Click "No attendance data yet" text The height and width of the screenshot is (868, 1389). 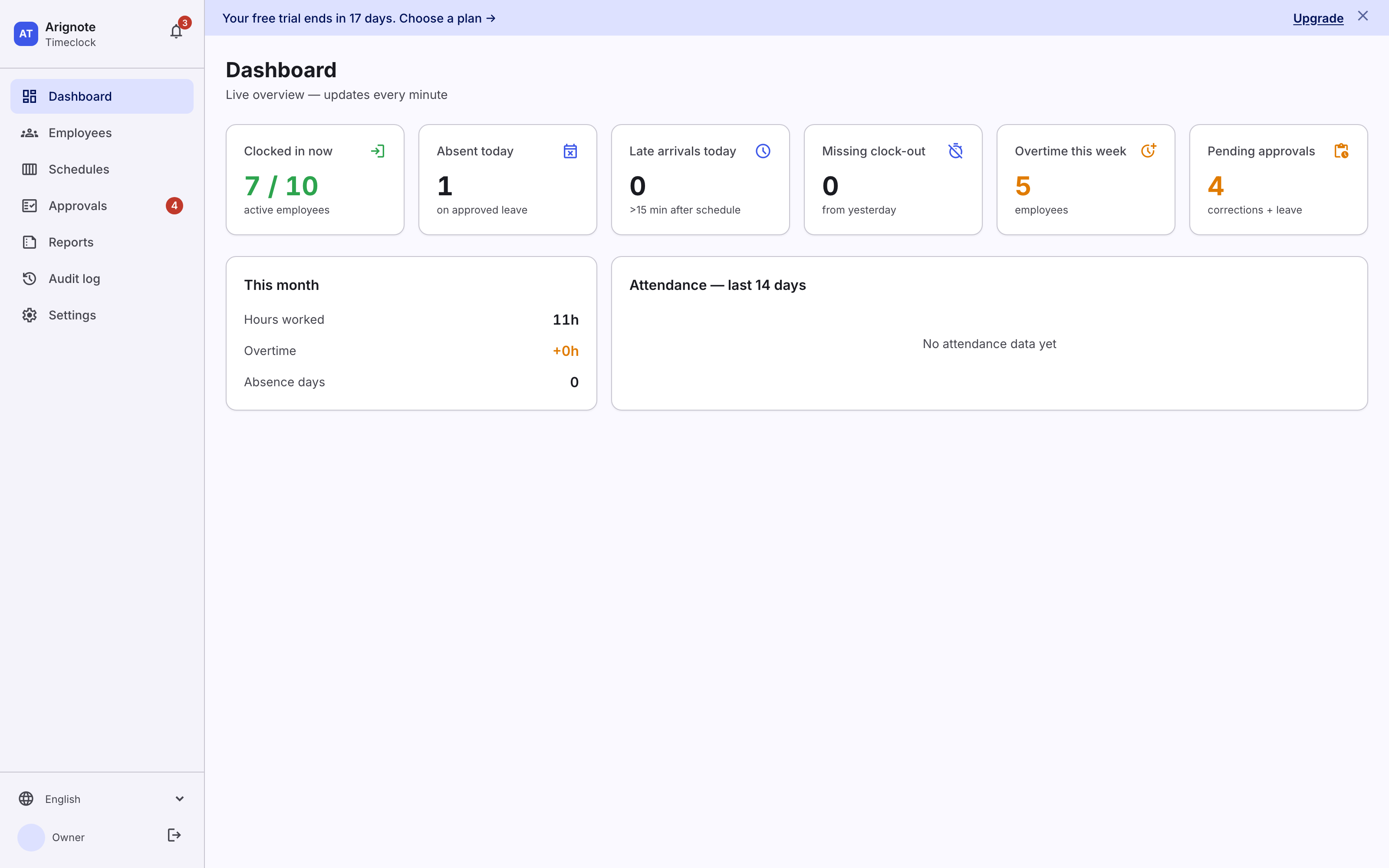click(x=989, y=344)
